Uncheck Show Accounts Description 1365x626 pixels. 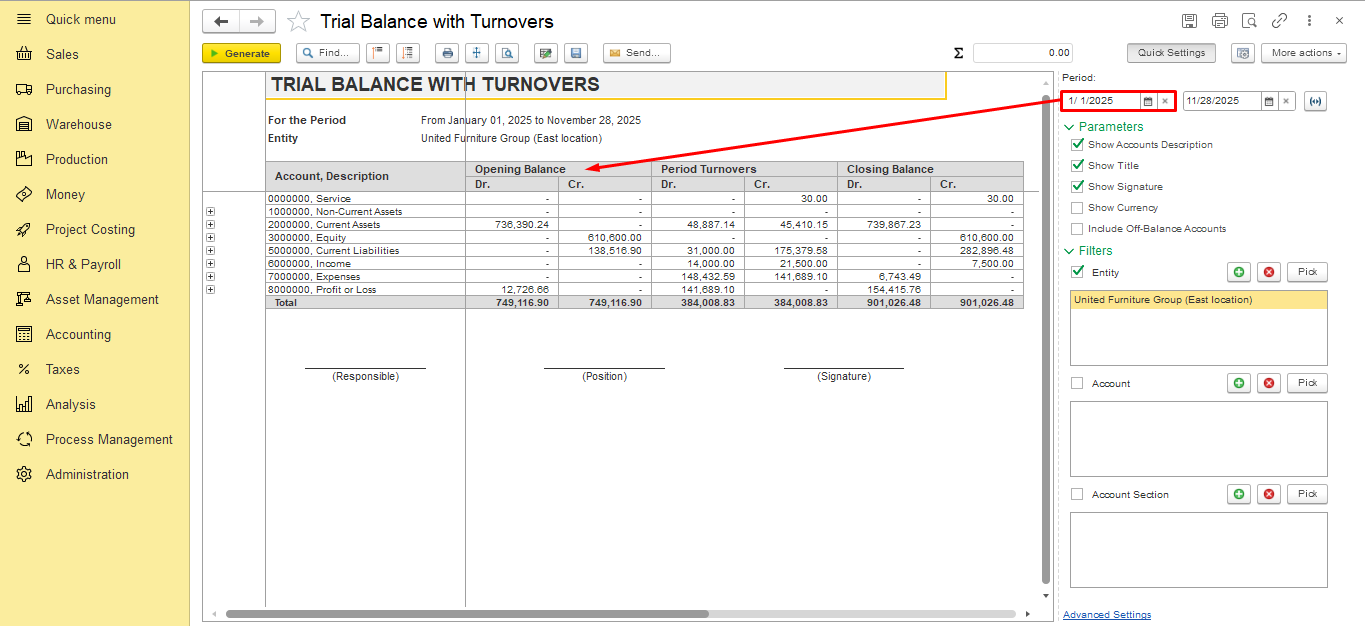(1077, 145)
